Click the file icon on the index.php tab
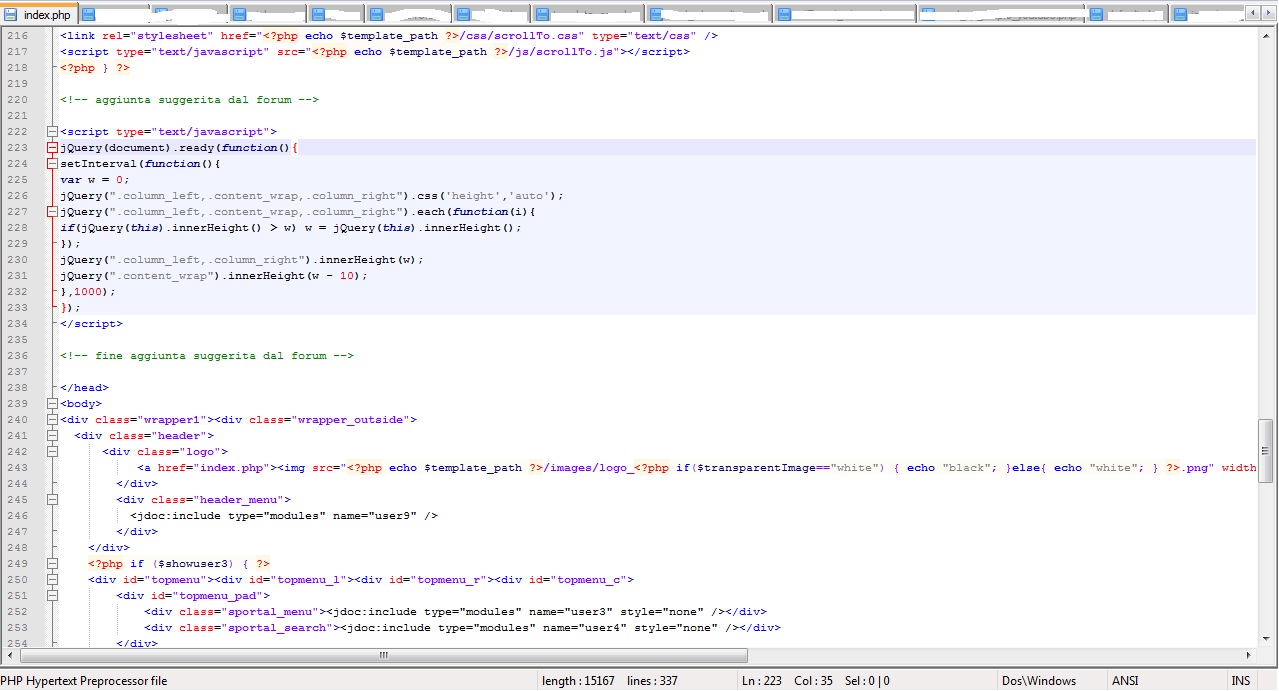 11,14
